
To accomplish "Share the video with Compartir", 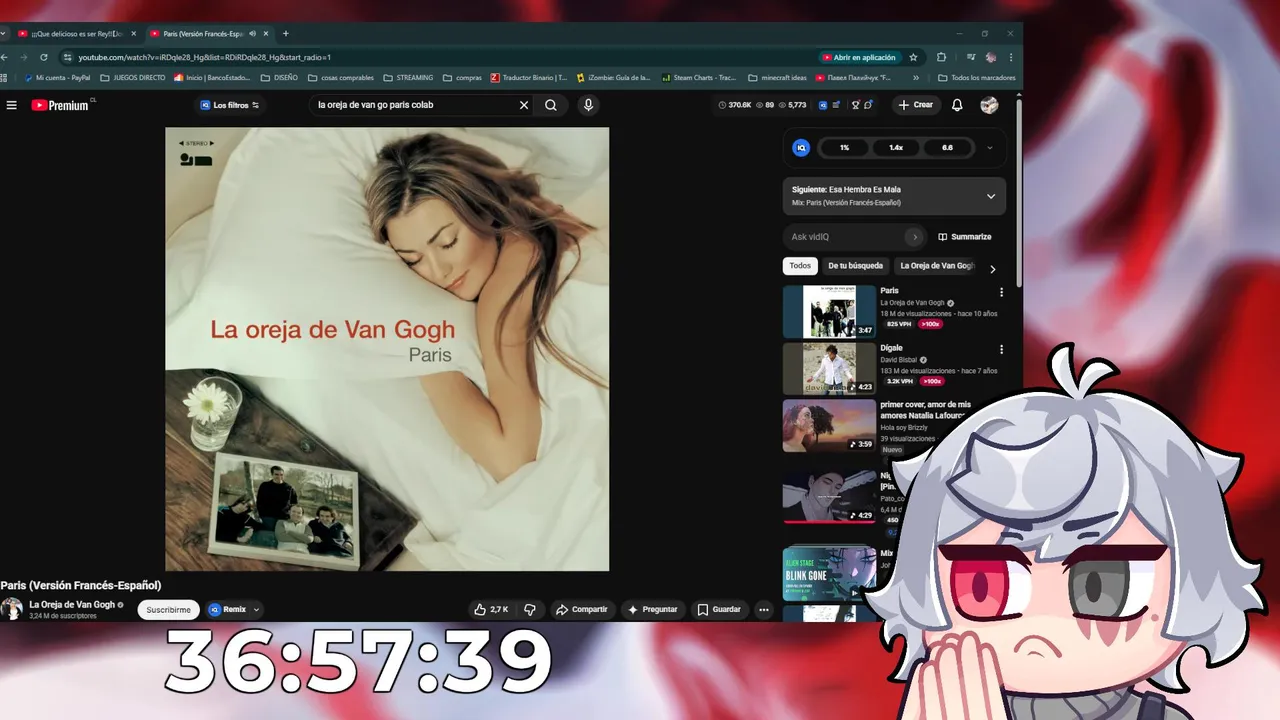I will click(x=582, y=609).
